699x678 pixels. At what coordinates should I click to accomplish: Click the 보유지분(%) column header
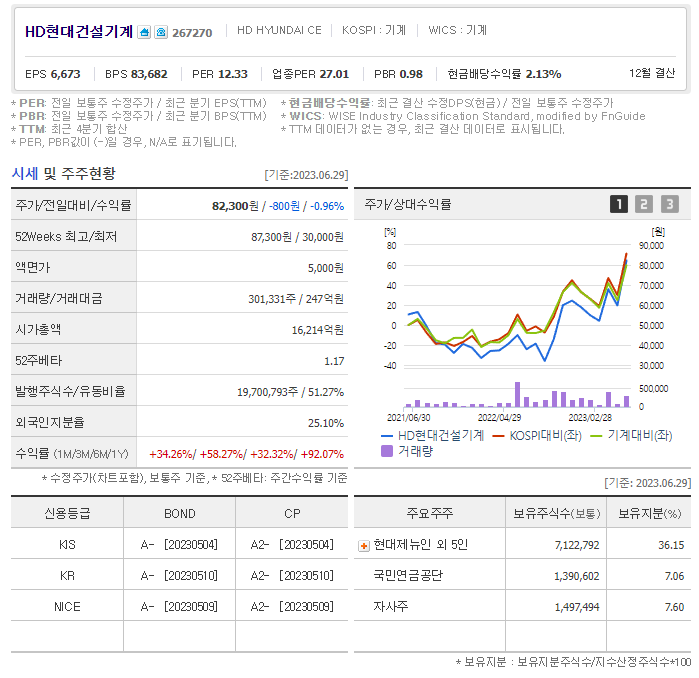[x=650, y=514]
